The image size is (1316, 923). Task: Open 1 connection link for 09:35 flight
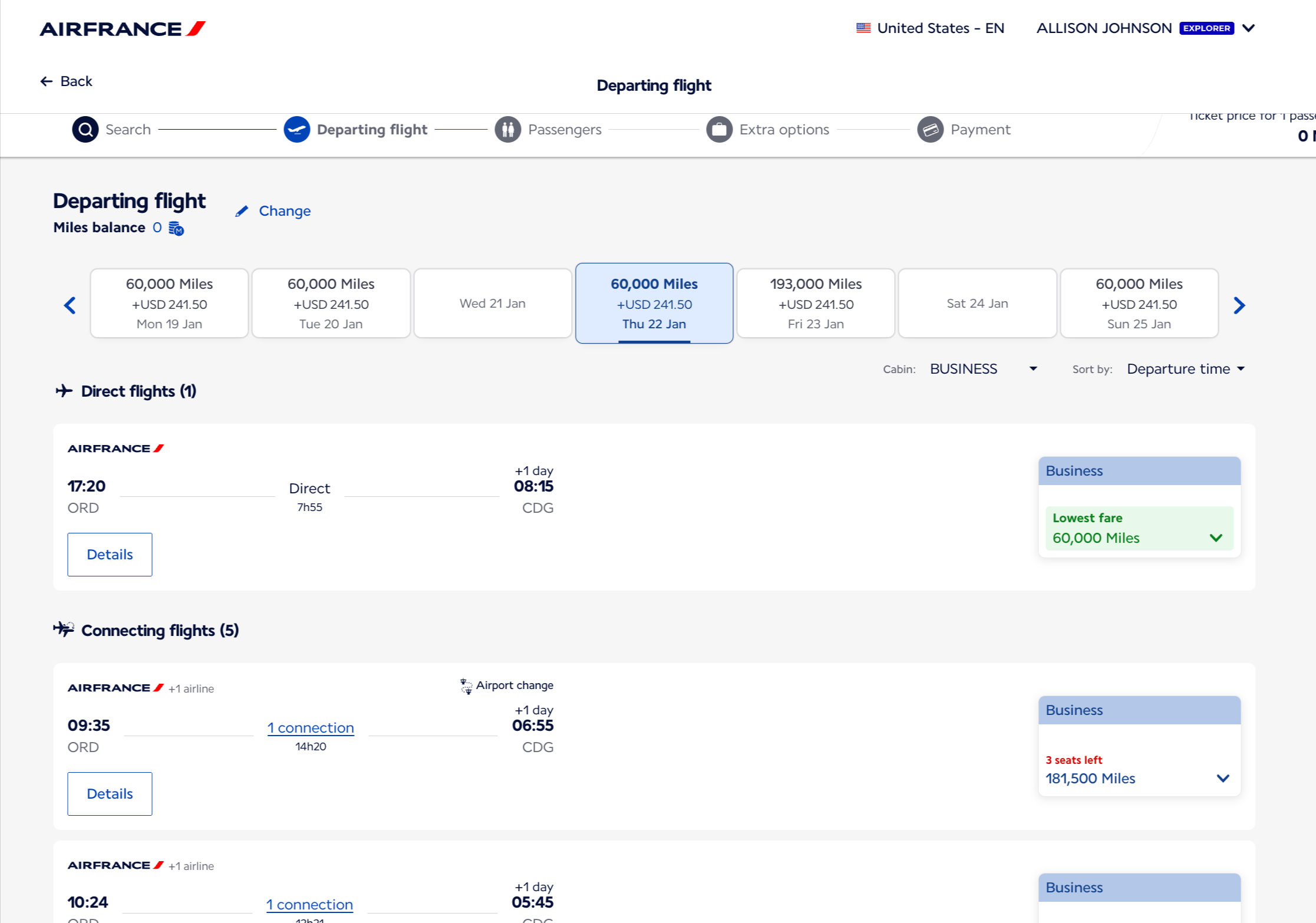(x=311, y=728)
